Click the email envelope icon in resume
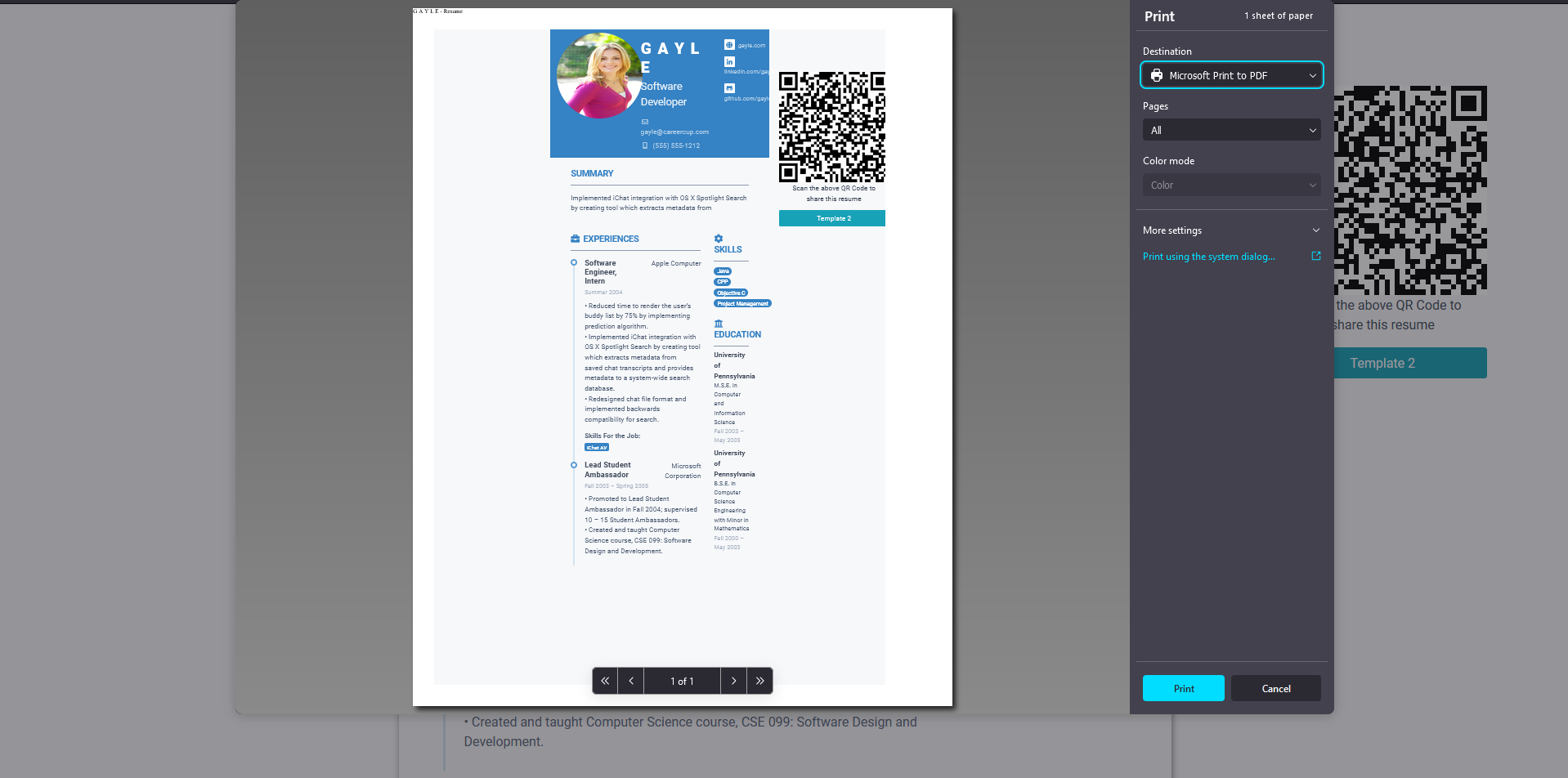Viewport: 1568px width, 778px height. coord(644,122)
